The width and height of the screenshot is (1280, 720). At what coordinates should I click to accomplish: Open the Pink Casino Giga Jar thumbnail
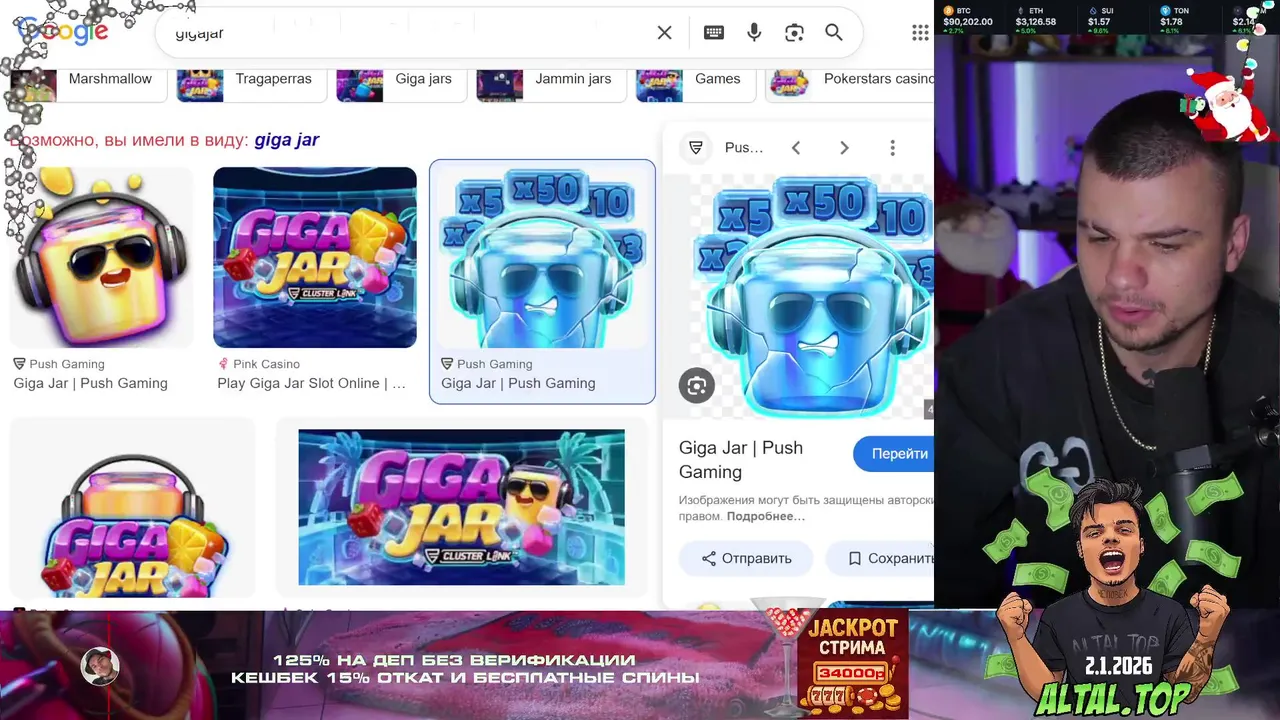[x=315, y=257]
